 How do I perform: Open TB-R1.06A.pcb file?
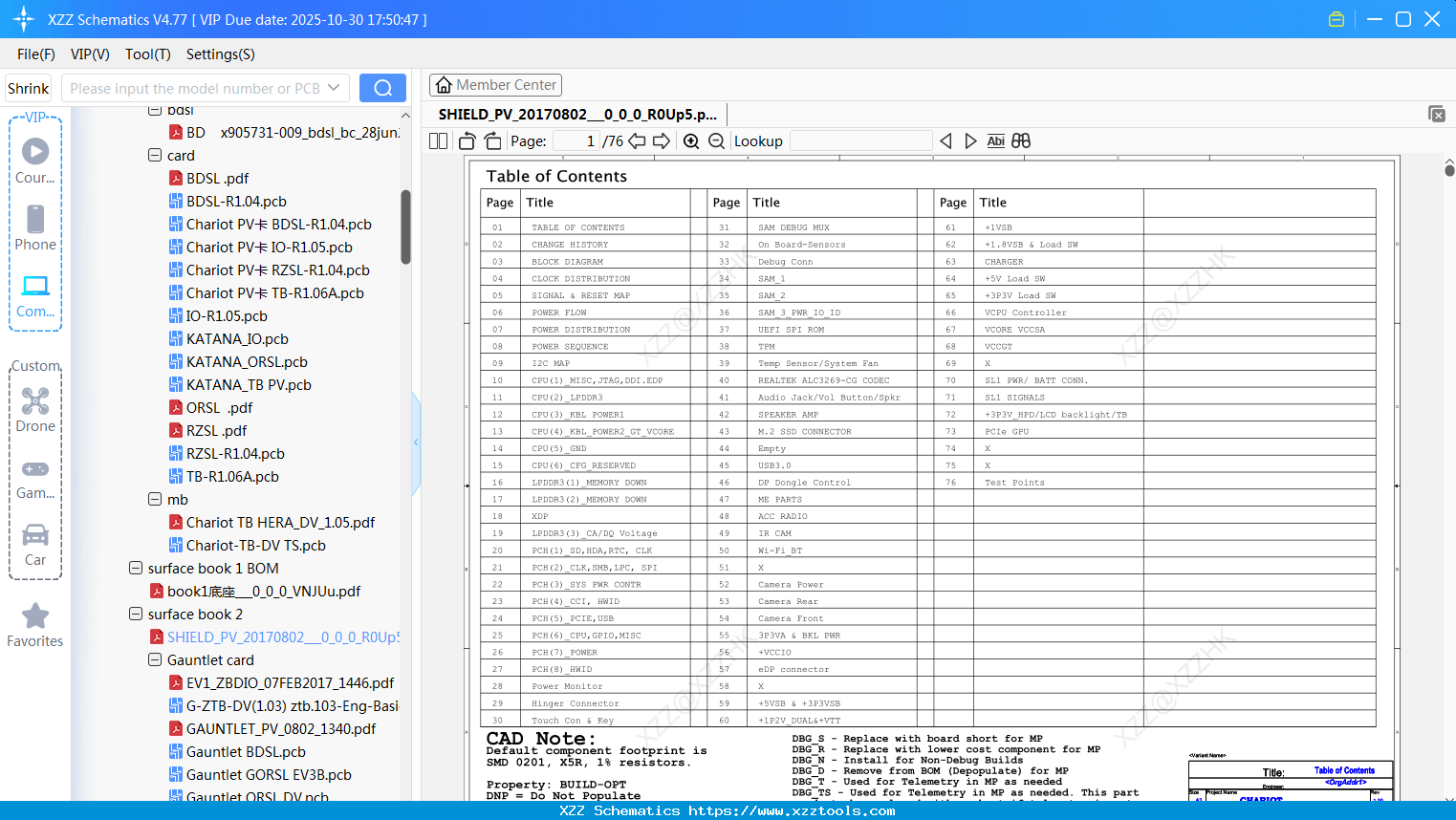click(224, 476)
